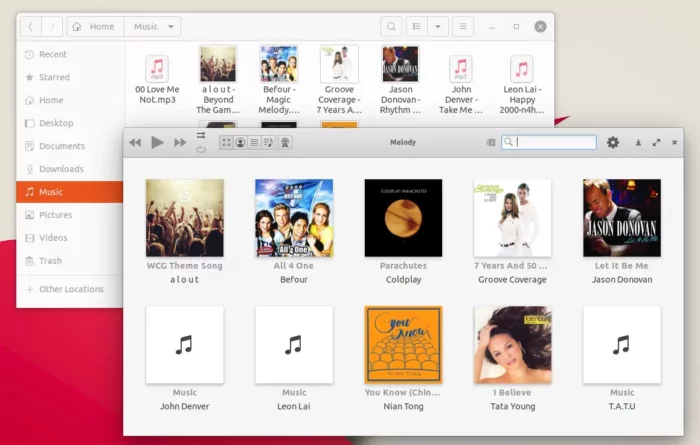Select Home in Files sidebar
Screen dimensions: 700x445
pos(70,100)
